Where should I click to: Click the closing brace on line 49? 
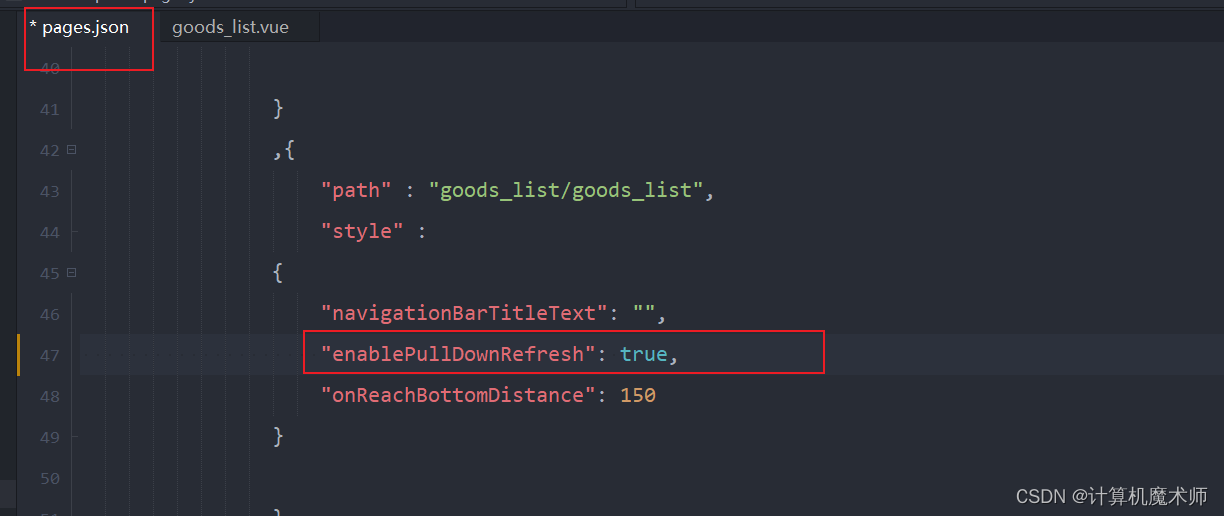coord(278,436)
